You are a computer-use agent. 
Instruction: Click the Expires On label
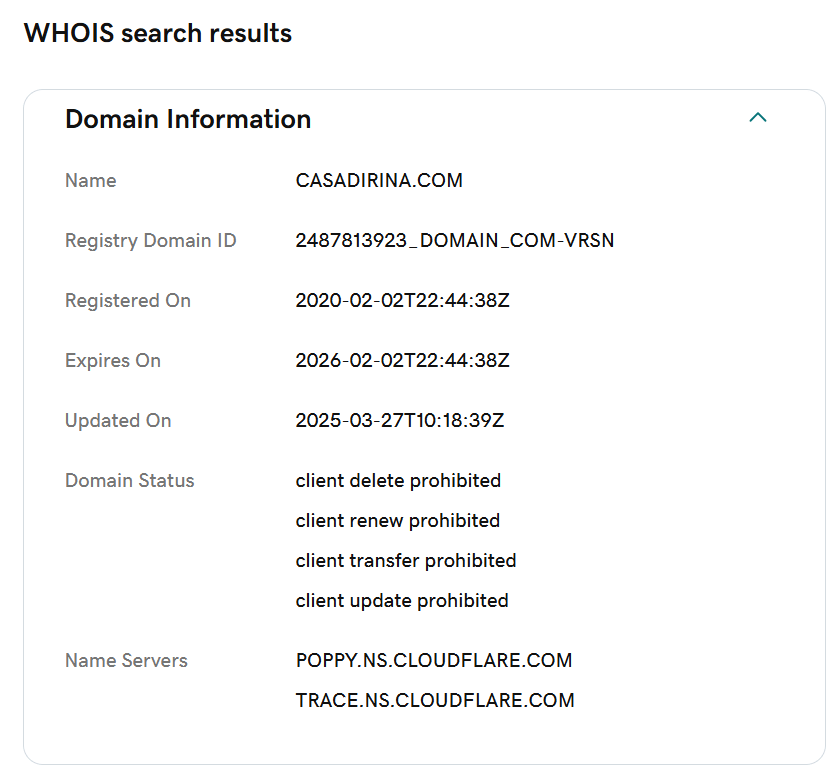point(112,361)
